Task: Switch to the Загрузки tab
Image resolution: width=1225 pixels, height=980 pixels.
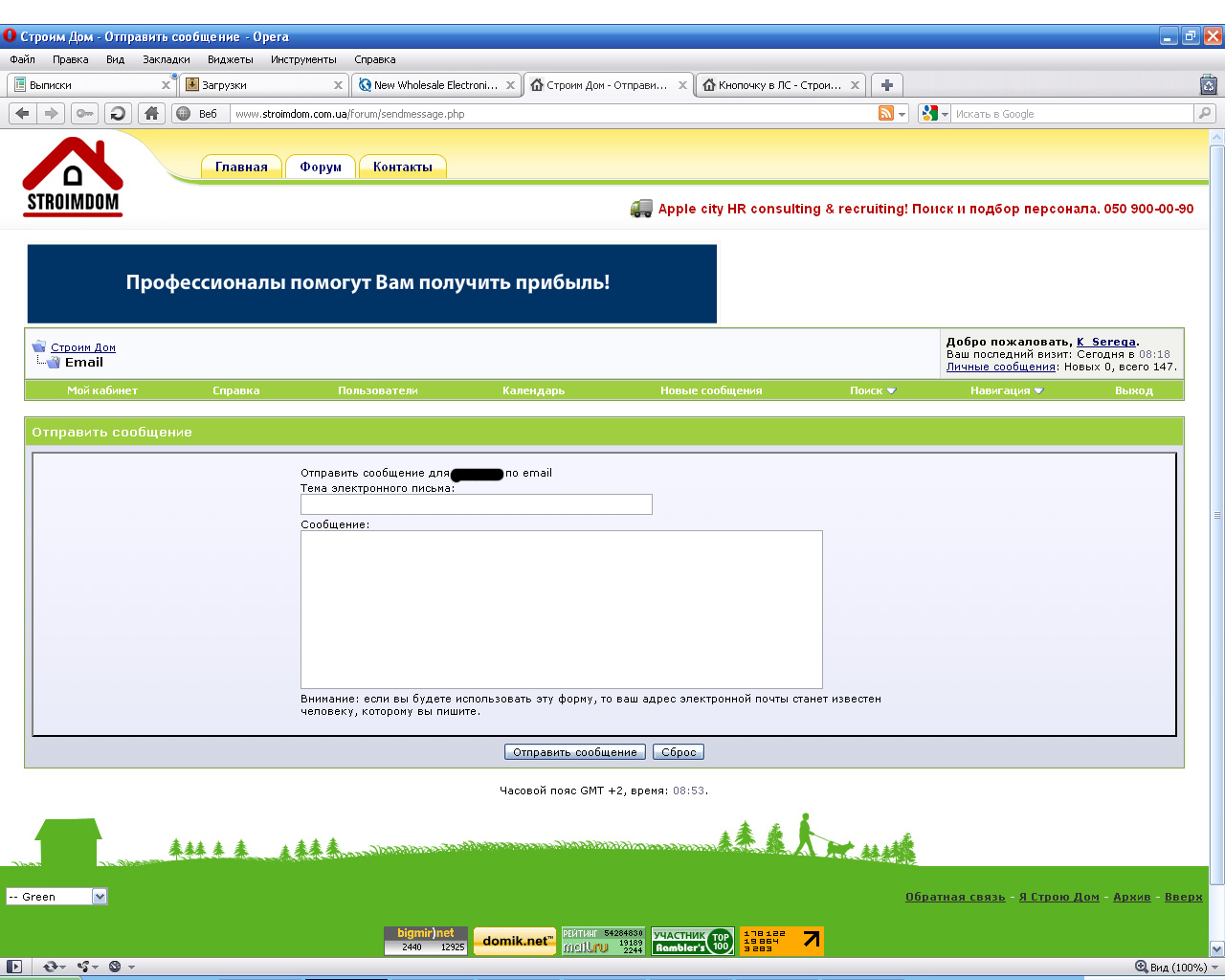Action: 263,85
